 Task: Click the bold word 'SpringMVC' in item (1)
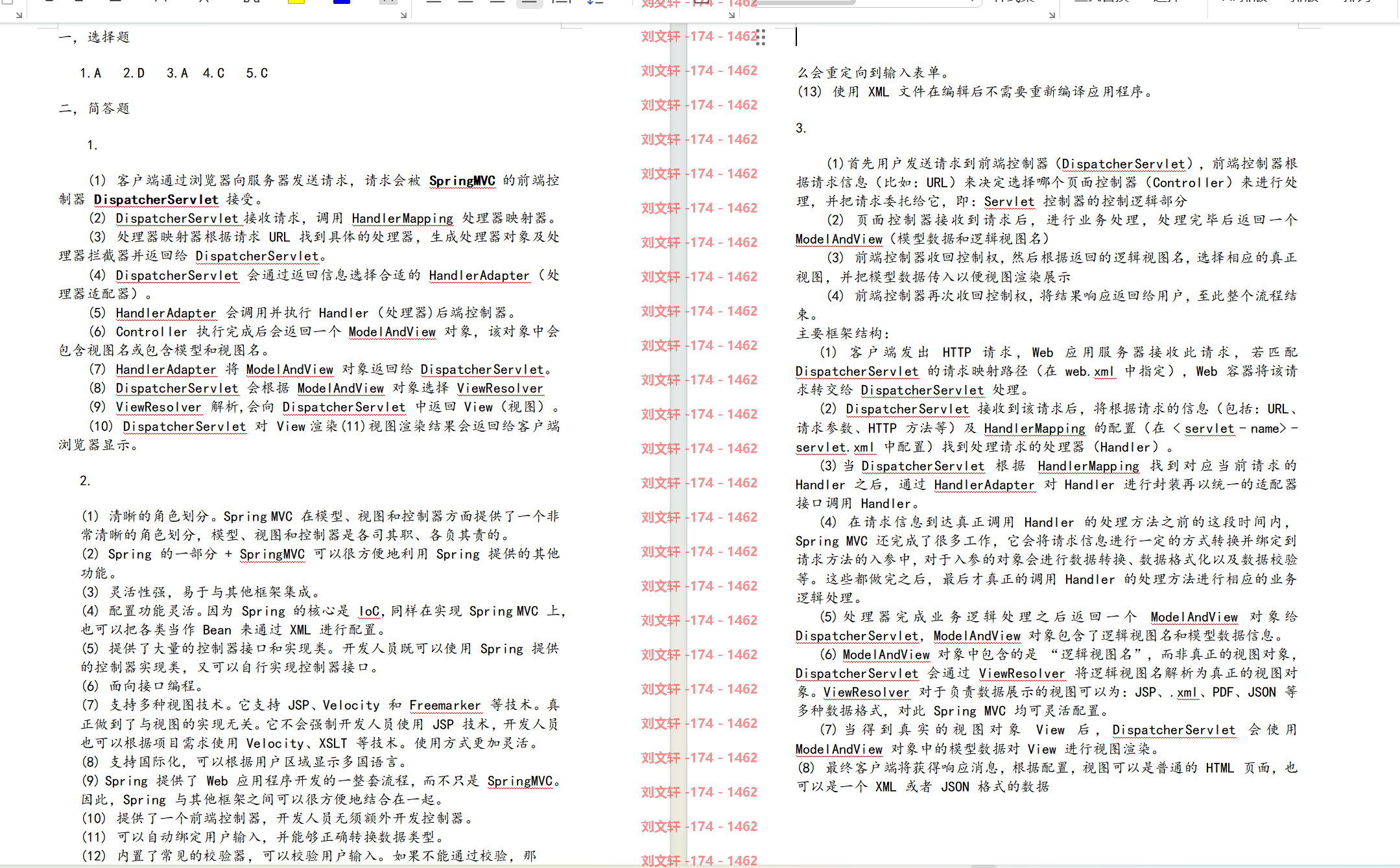point(462,181)
